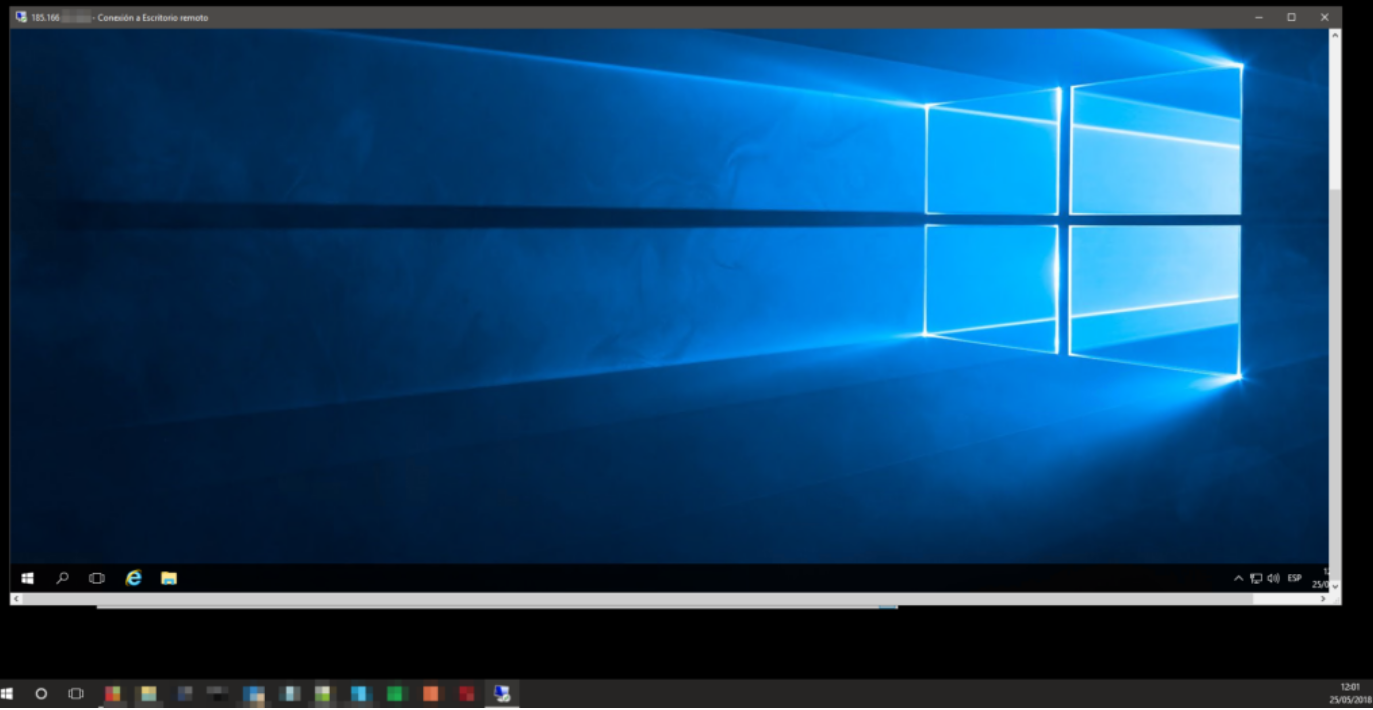Click the horizontal scrollbar thumb

point(637,598)
